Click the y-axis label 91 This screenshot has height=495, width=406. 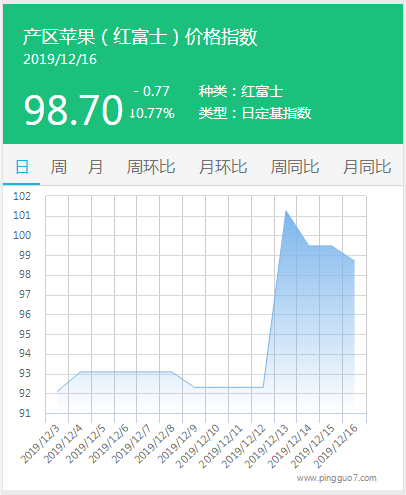(x=25, y=413)
